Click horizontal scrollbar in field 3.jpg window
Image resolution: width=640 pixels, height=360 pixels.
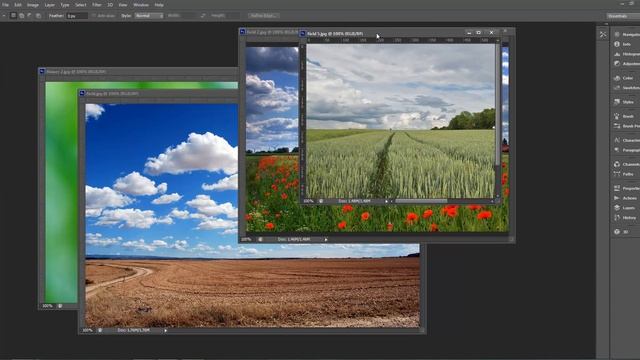tap(421, 201)
